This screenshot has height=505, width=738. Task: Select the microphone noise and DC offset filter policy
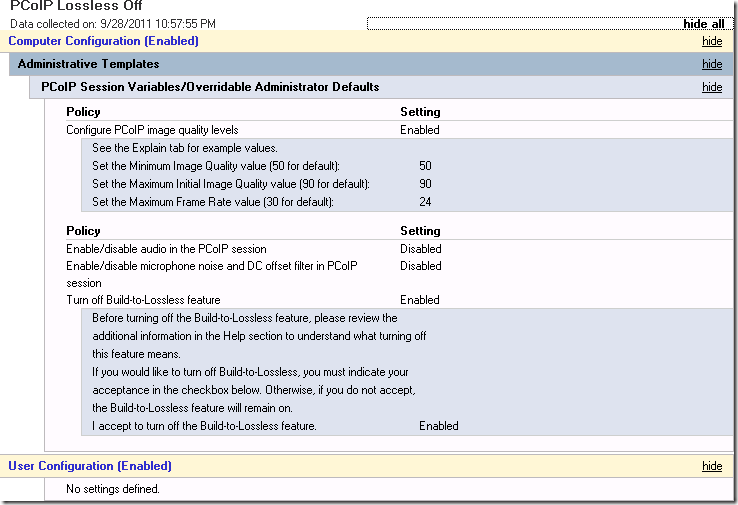click(x=212, y=274)
